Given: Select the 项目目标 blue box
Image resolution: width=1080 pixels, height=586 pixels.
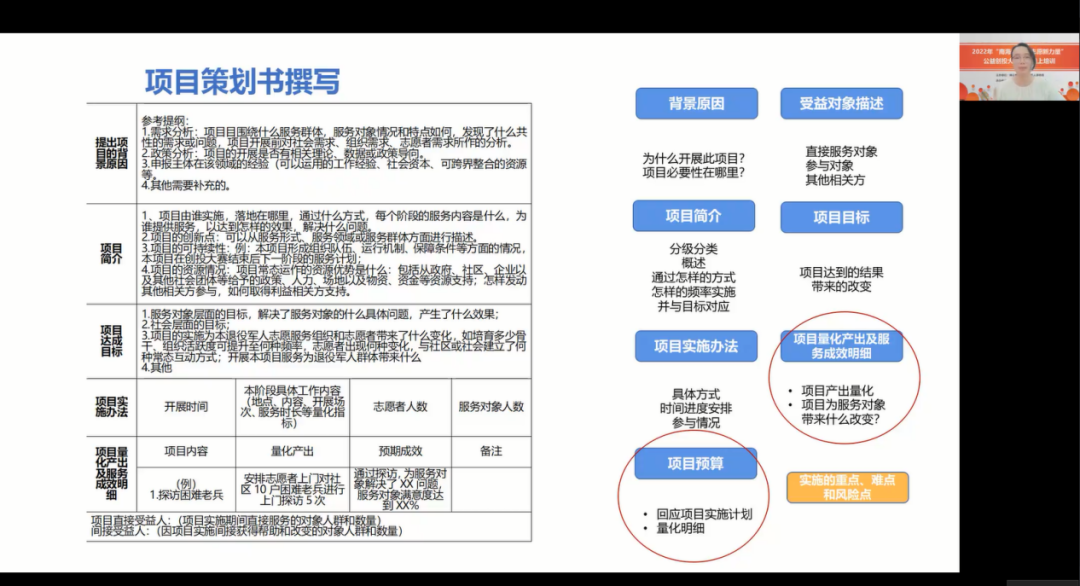Looking at the screenshot, I should pyautogui.click(x=841, y=218).
